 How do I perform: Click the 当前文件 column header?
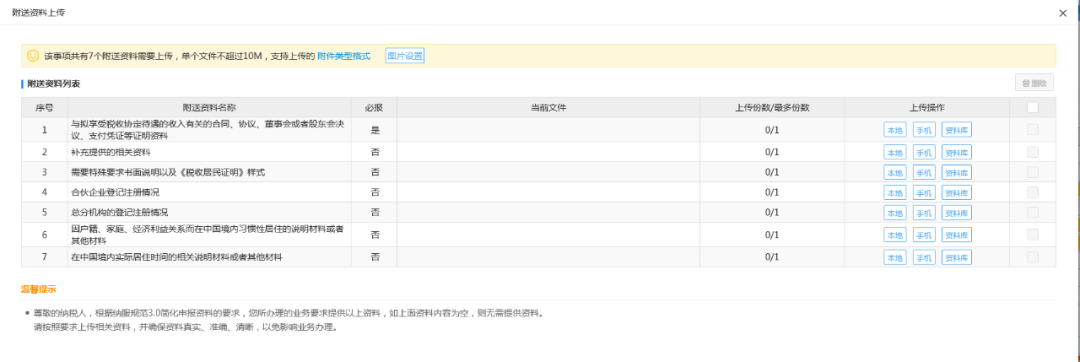548,107
